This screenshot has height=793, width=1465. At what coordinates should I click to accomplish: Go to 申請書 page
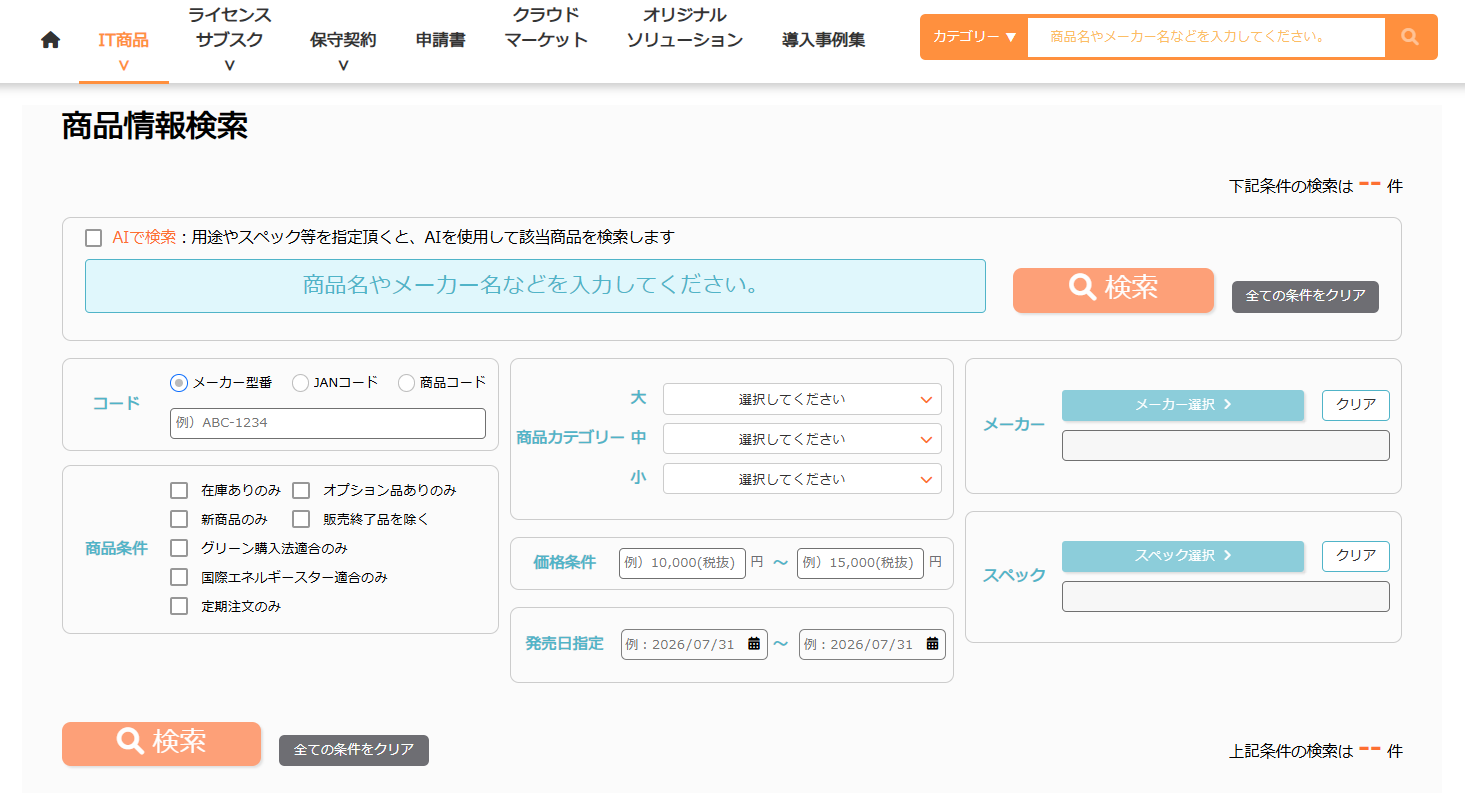click(440, 40)
